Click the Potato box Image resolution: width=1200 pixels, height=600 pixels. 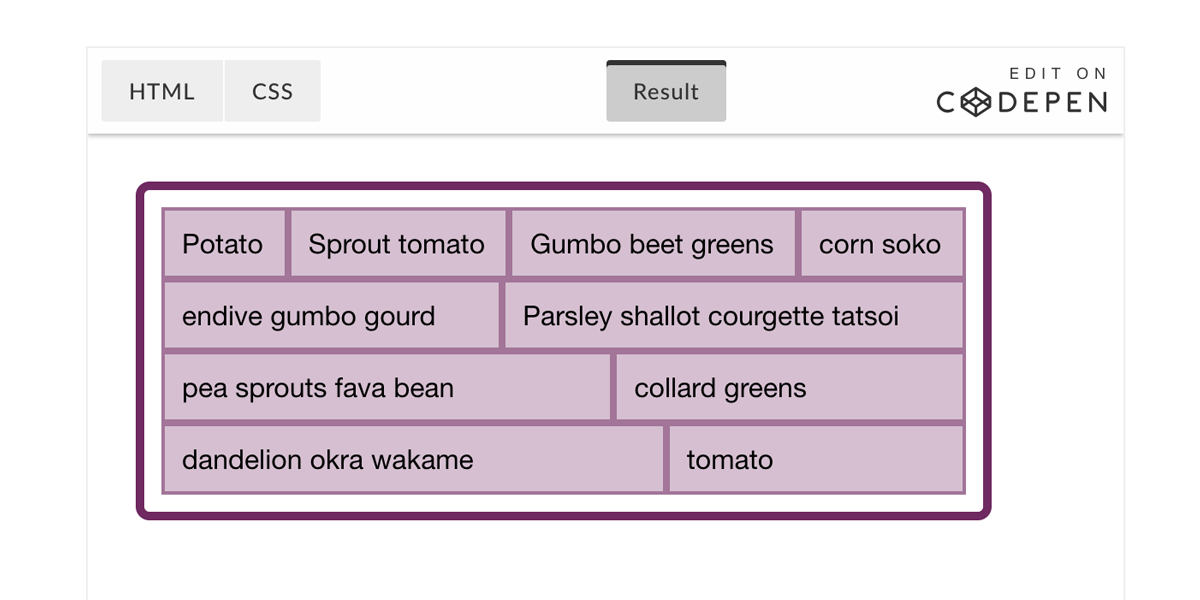click(x=224, y=243)
